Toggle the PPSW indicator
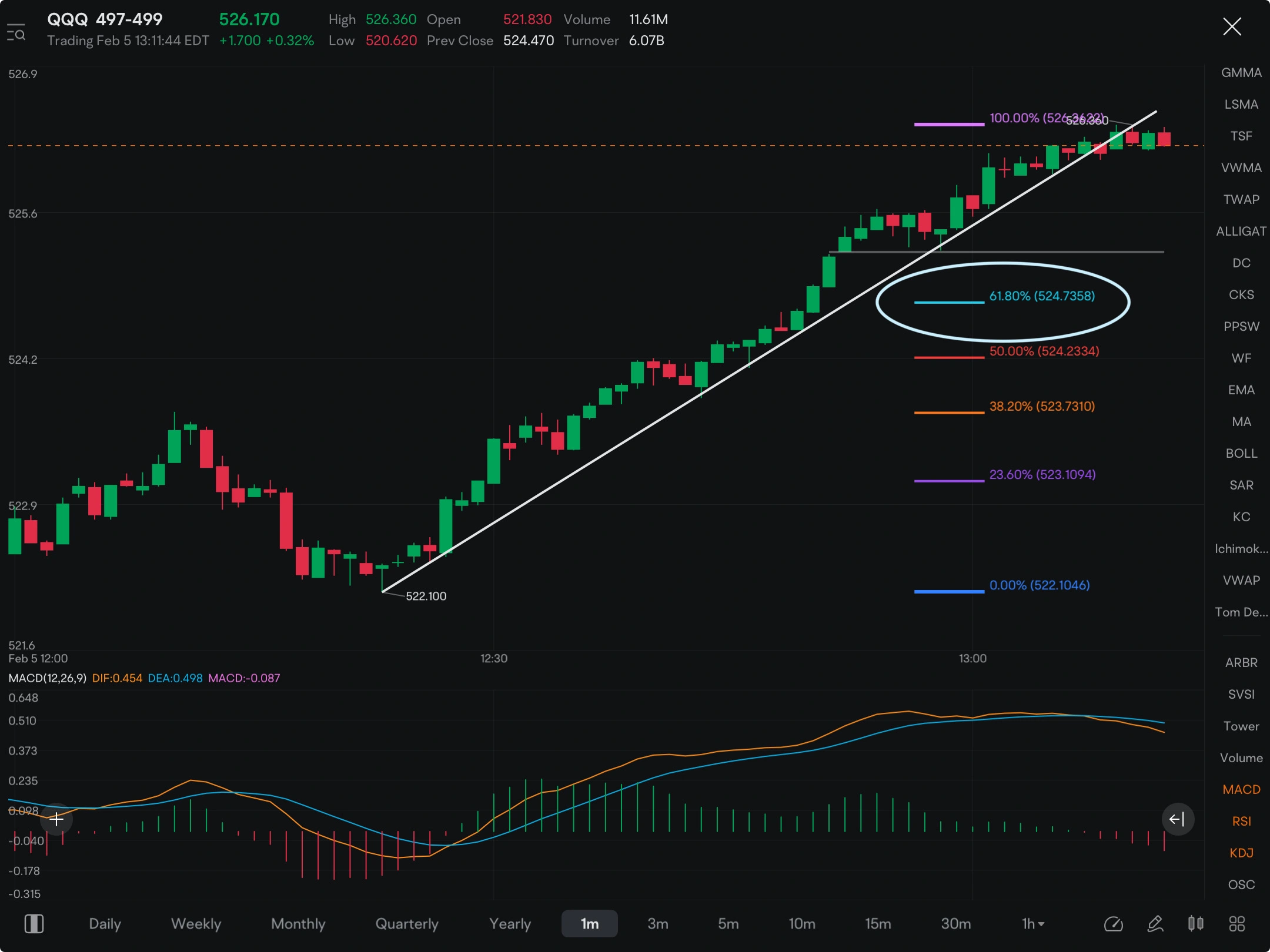 click(x=1241, y=327)
